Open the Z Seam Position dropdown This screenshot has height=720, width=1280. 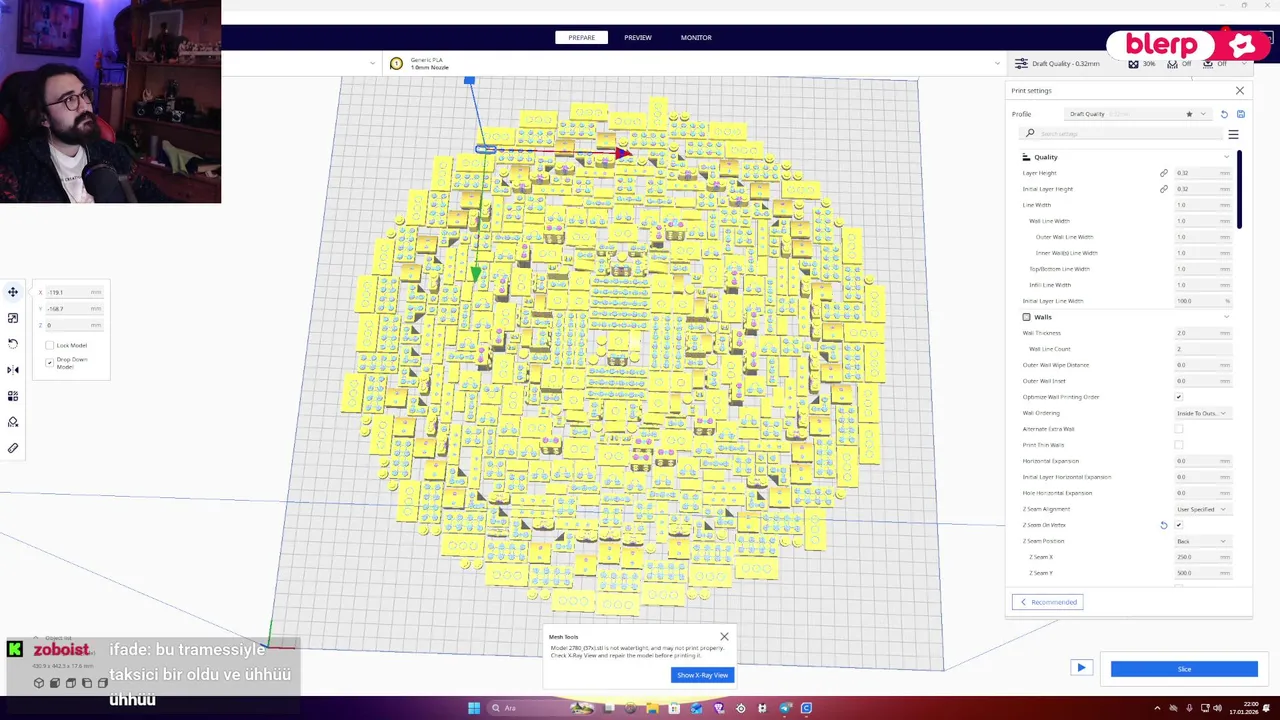1202,541
